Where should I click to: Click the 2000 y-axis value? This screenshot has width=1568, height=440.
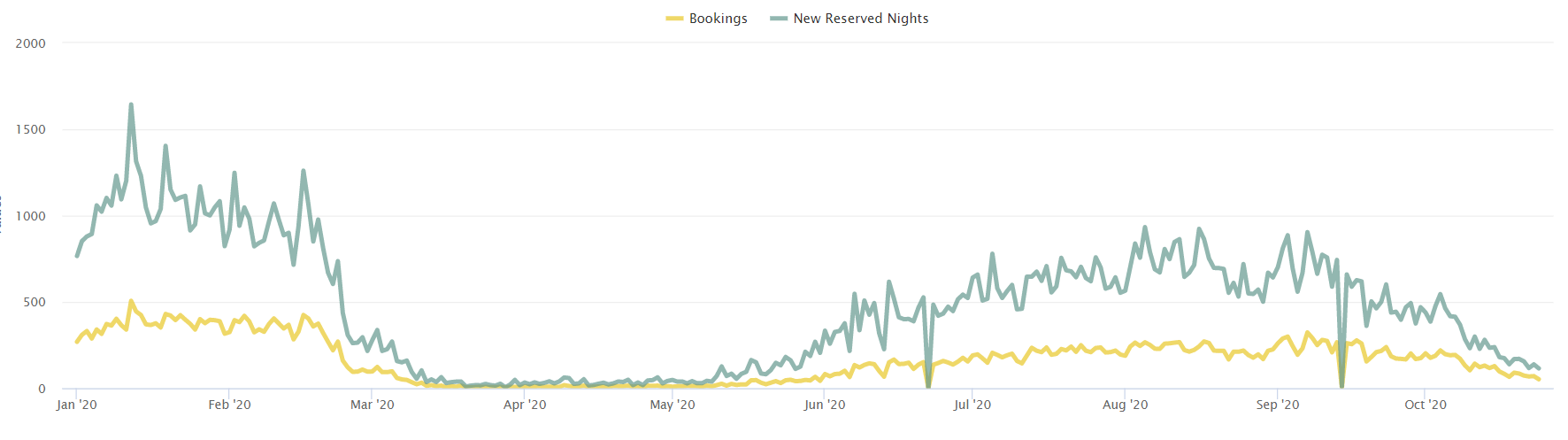[x=31, y=43]
